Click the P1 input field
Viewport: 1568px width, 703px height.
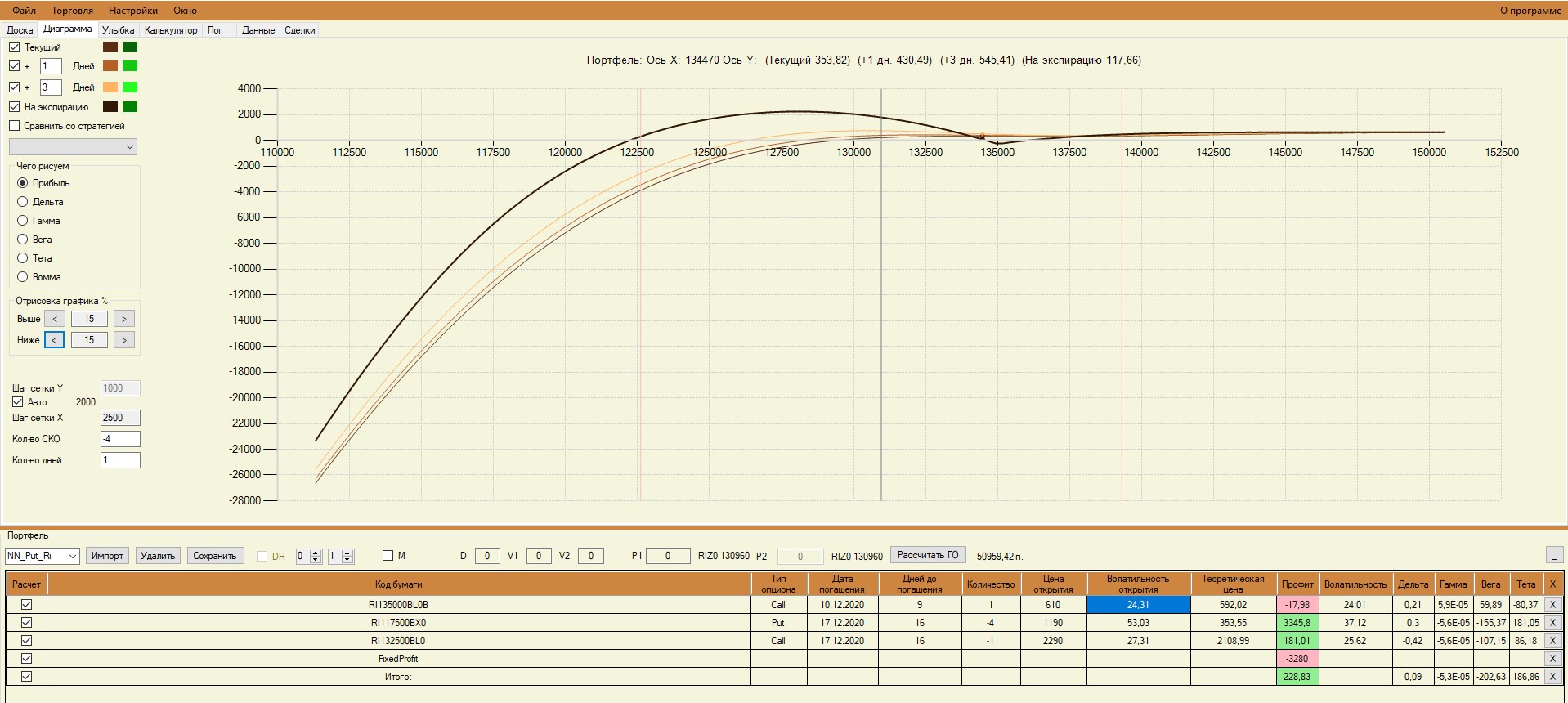pos(668,556)
